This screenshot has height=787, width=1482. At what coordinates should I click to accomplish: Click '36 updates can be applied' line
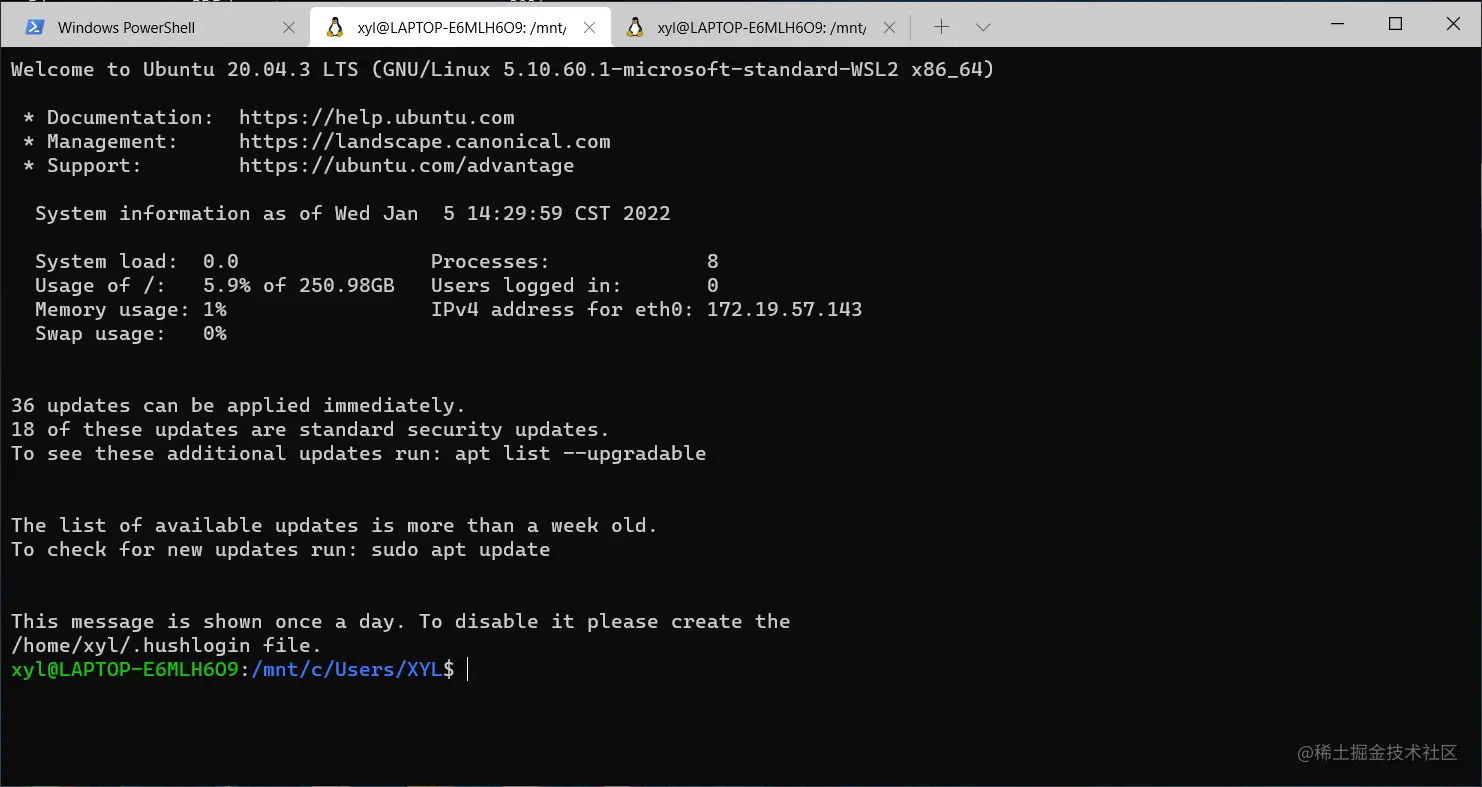click(239, 406)
